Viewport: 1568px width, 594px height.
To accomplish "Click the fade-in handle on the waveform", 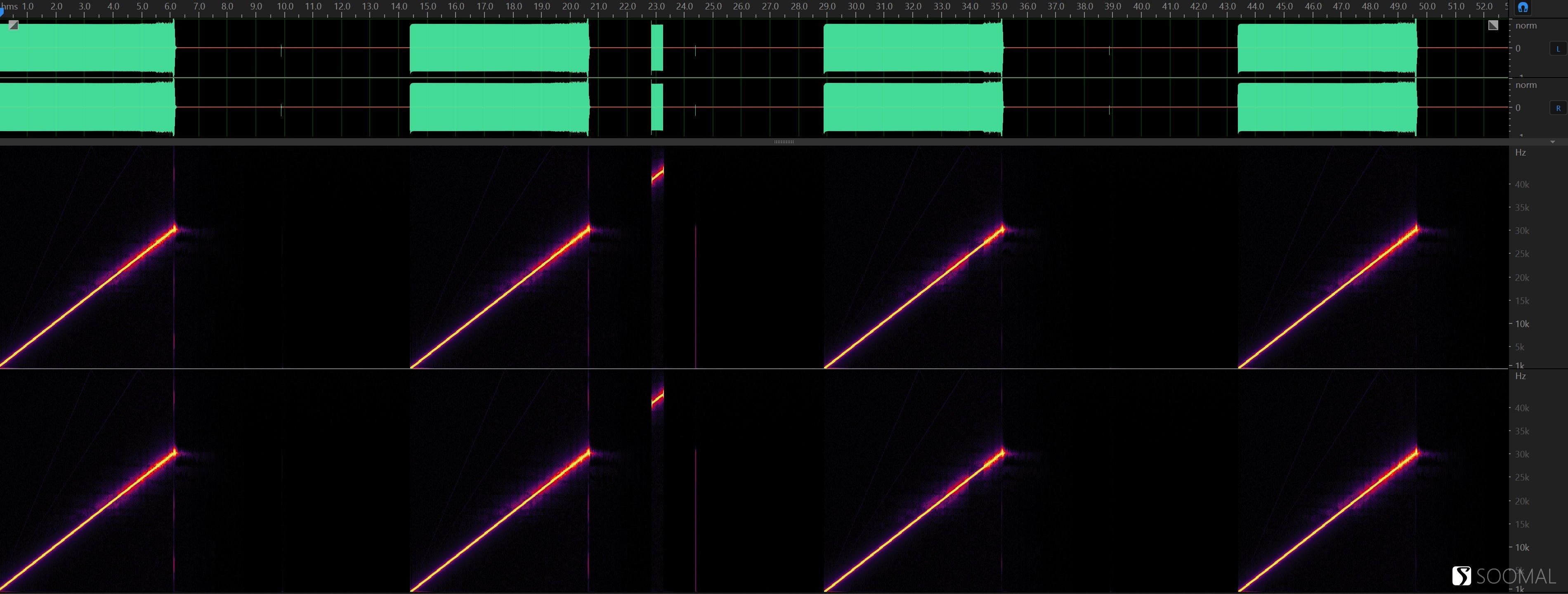I will [13, 25].
